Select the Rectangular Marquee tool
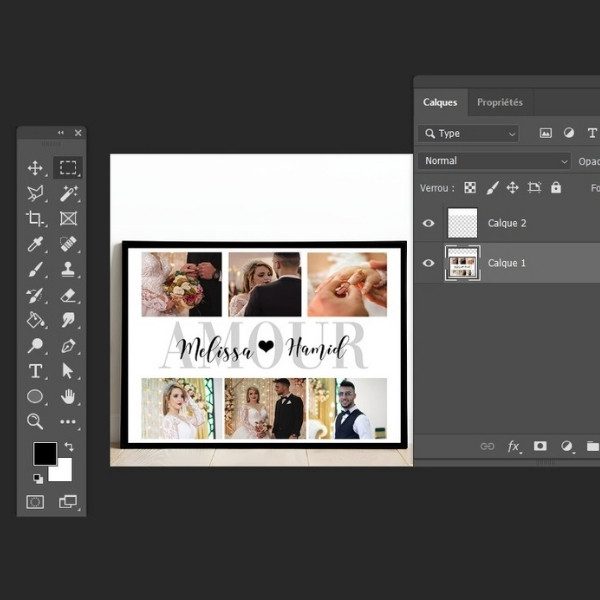The image size is (600, 600). pyautogui.click(x=68, y=168)
